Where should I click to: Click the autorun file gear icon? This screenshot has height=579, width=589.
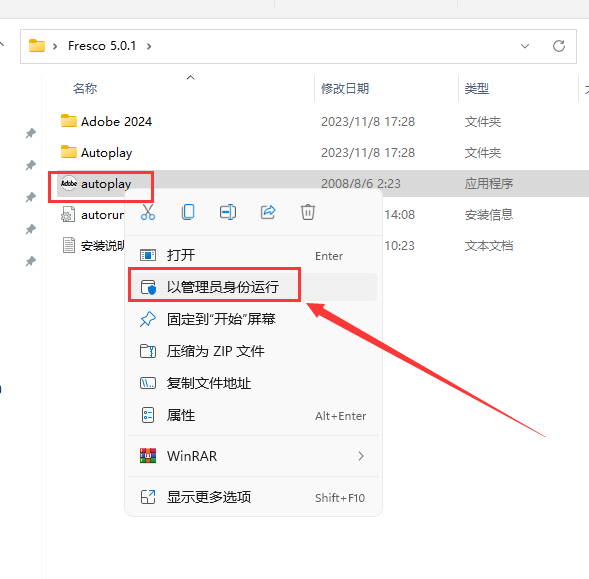tap(68, 215)
